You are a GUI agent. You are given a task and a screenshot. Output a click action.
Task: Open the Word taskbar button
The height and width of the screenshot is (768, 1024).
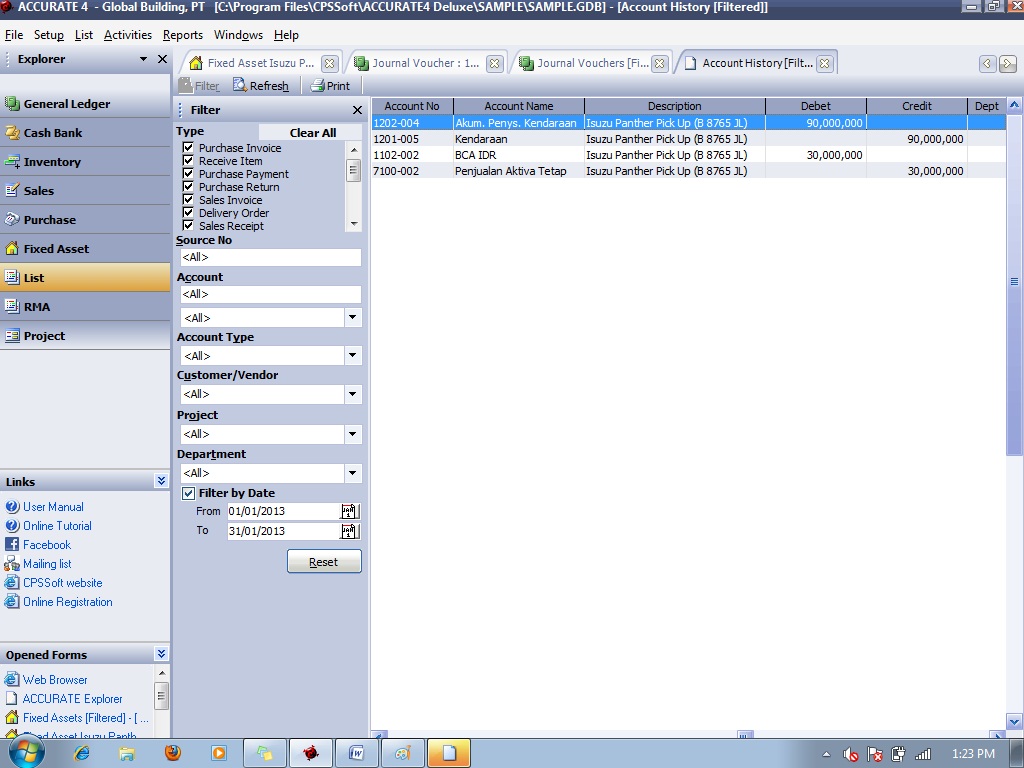pos(357,754)
